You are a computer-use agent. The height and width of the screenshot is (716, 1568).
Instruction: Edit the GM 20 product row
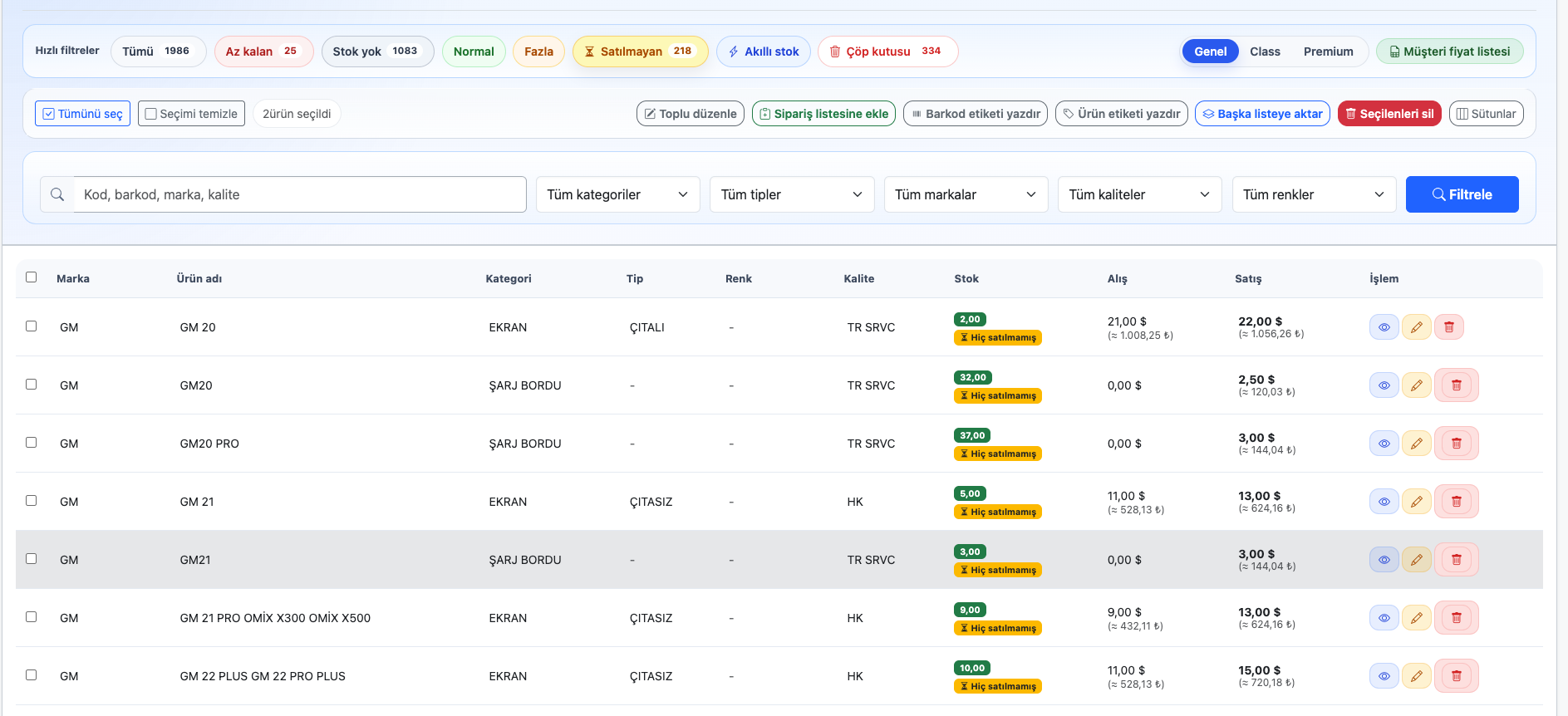tap(1416, 327)
